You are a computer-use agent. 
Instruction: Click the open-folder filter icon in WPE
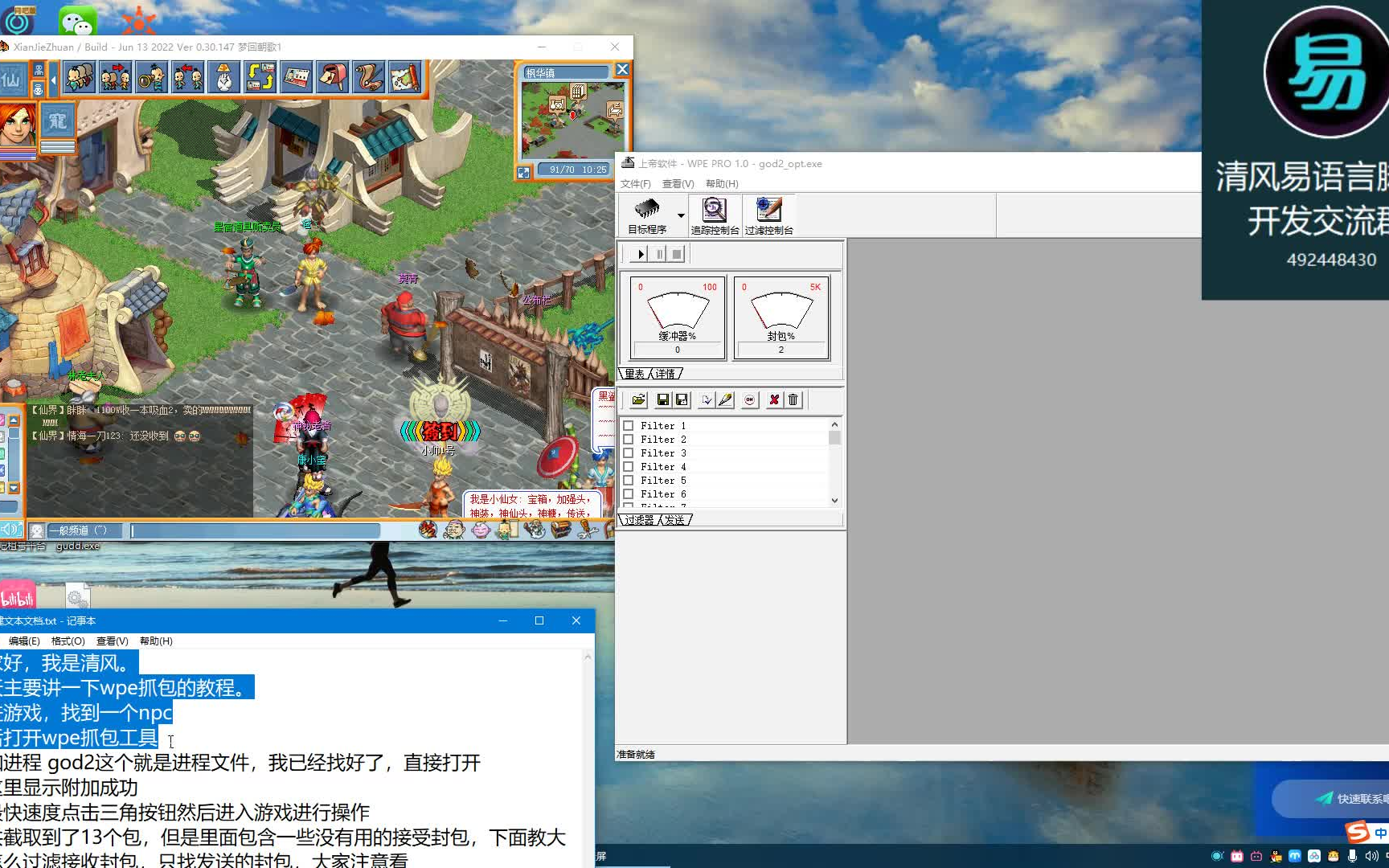pos(638,399)
